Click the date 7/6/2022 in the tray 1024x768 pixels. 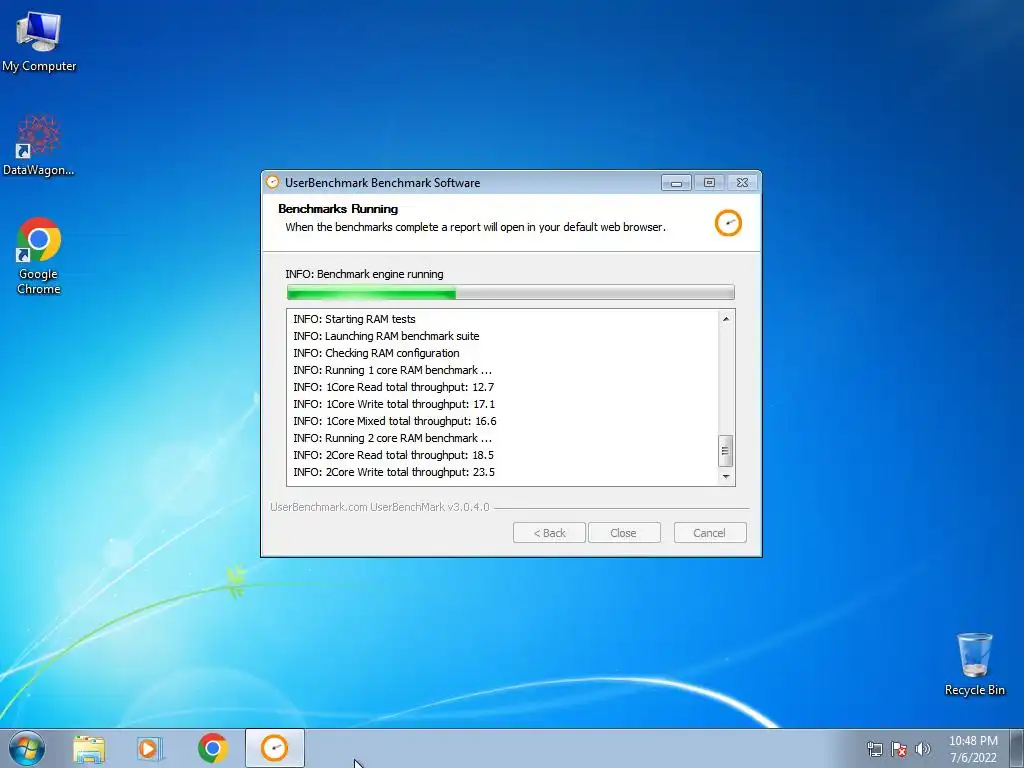coord(973,758)
